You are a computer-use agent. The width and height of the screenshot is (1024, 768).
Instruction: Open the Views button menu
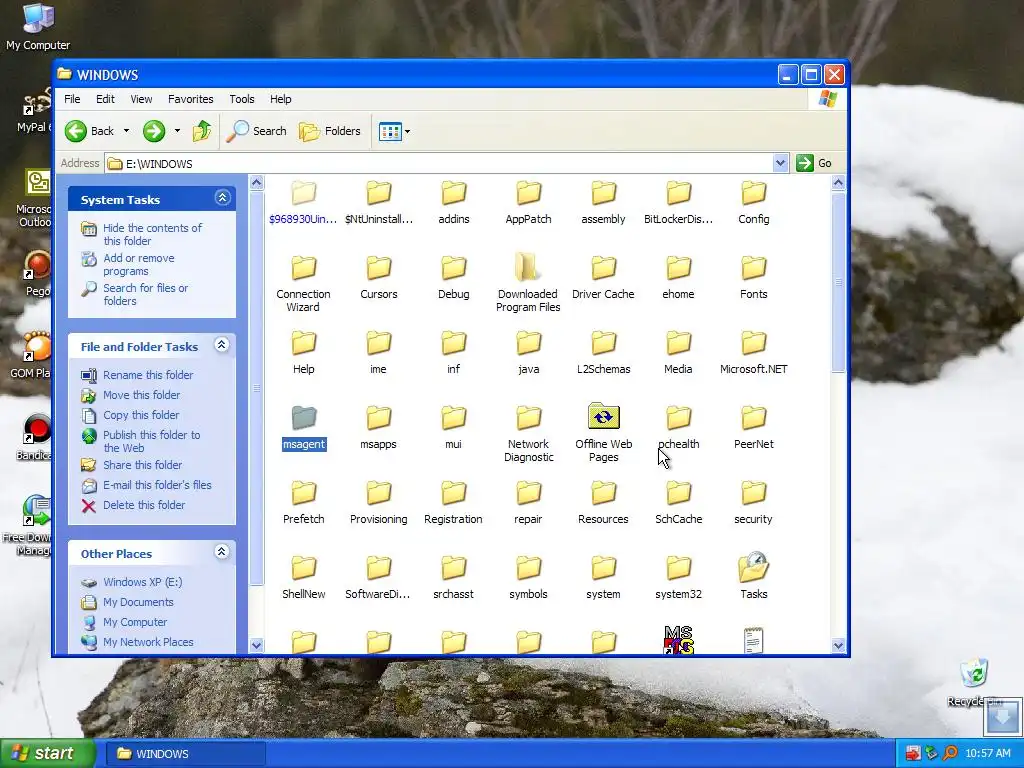pyautogui.click(x=394, y=131)
